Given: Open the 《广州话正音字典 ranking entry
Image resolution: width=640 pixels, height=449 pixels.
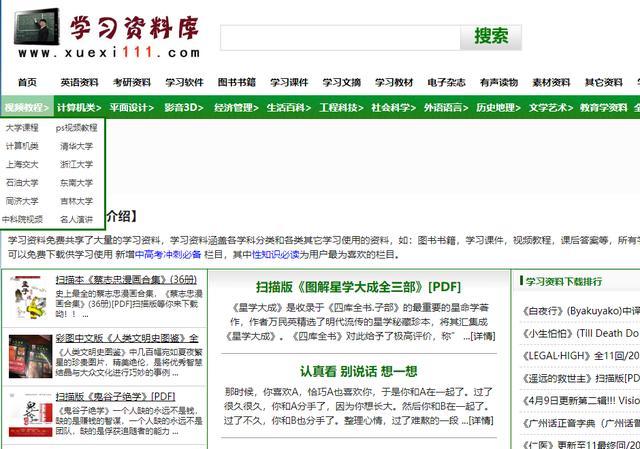Looking at the screenshot, I should click(580, 423).
